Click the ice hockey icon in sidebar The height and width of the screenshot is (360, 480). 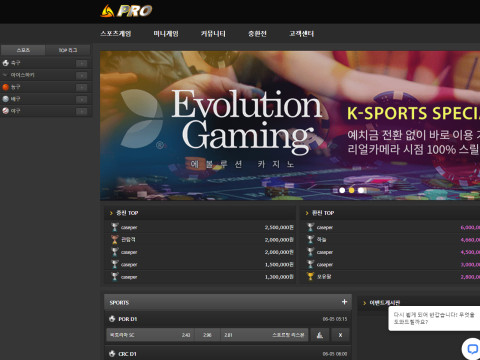click(x=5, y=75)
